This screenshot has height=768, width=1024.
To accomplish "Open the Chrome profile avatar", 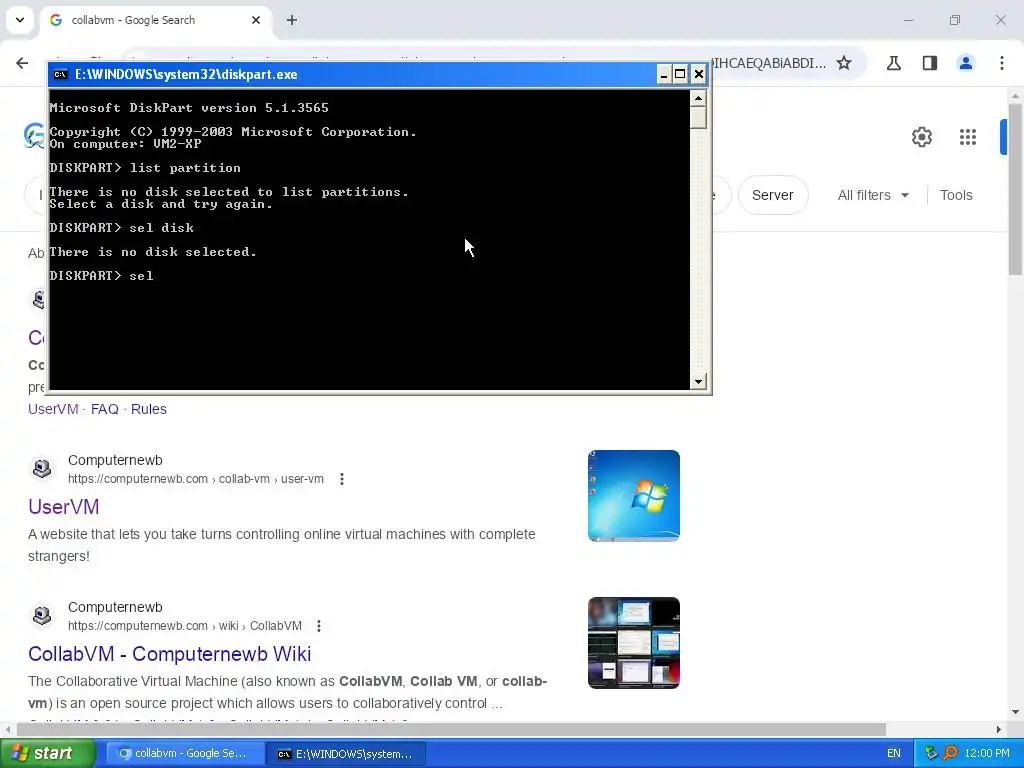I will tap(965, 63).
